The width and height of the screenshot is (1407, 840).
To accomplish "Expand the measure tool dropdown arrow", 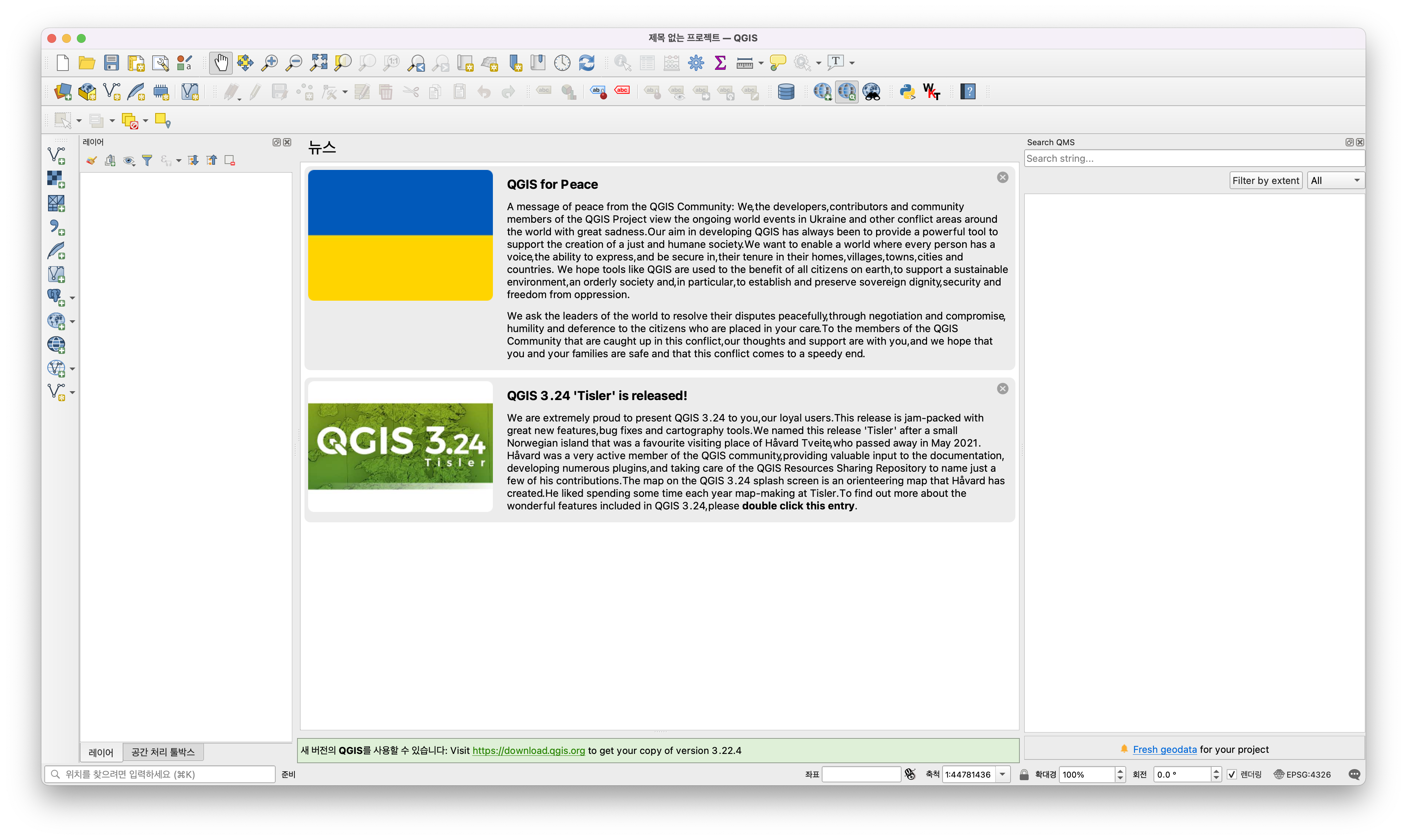I will point(761,63).
